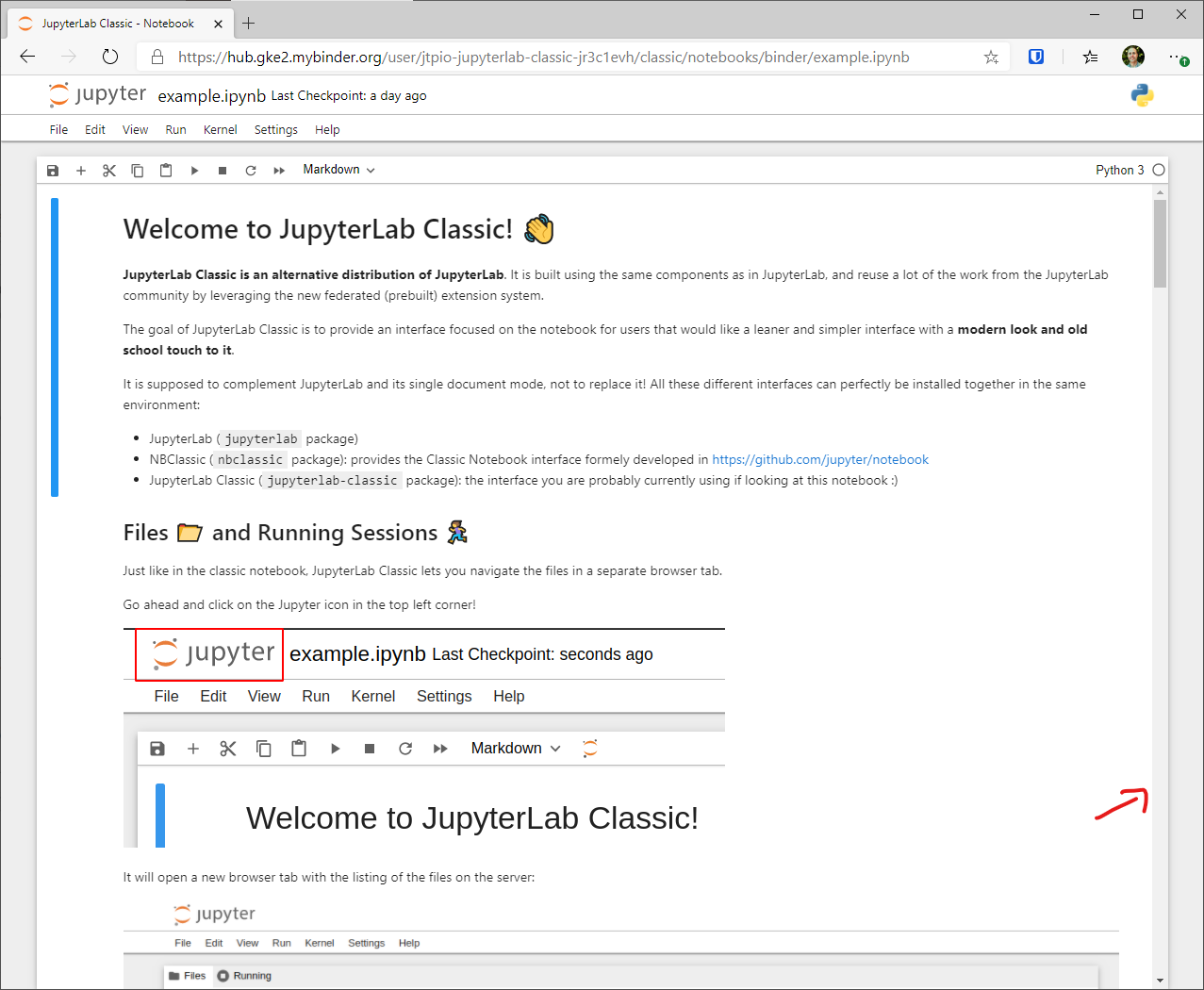Open a new browser tab
Viewport: 1204px width, 990px height.
coord(246,23)
